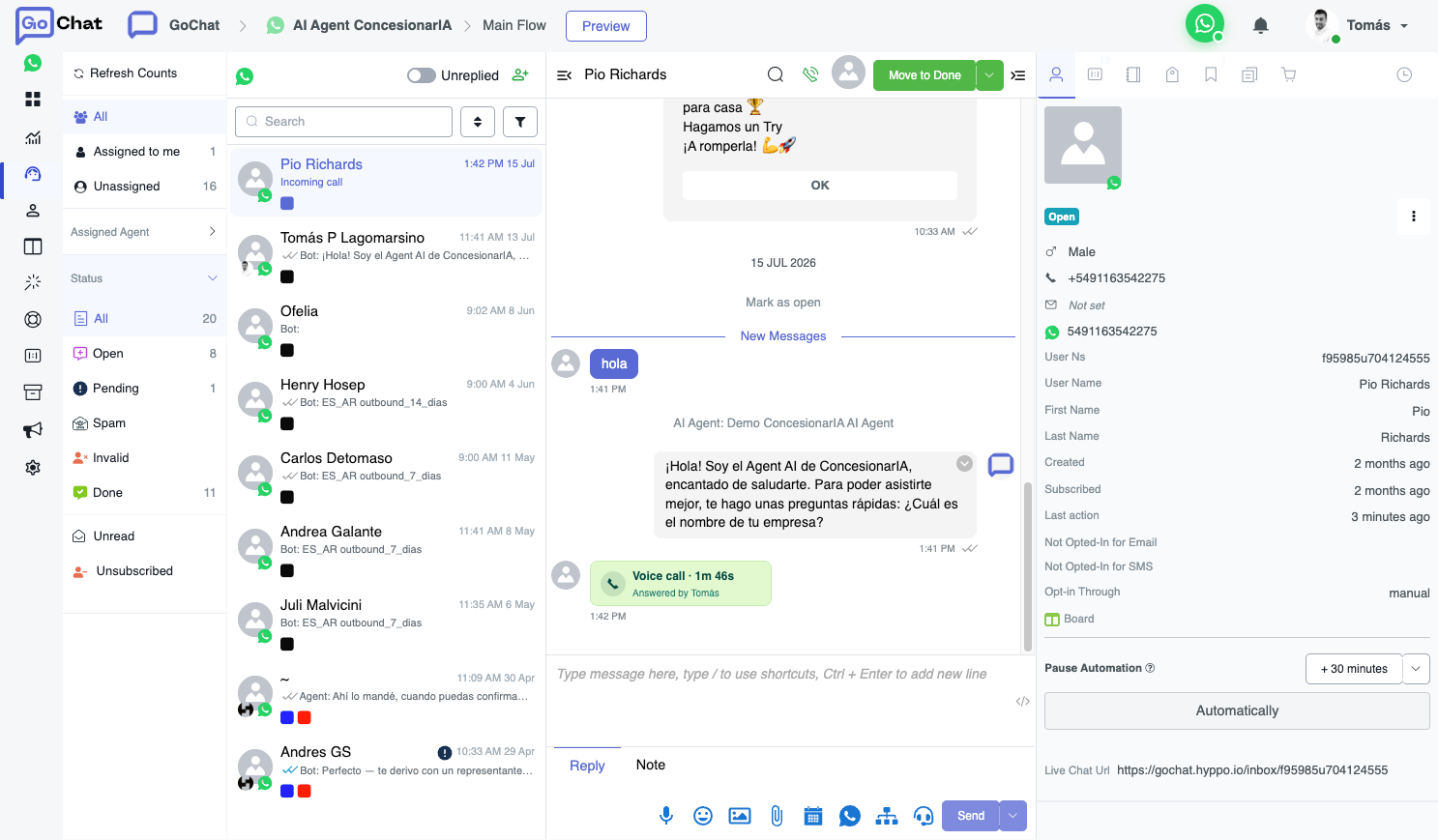Toggle the Unreplied switch
Image resolution: width=1438 pixels, height=840 pixels.
point(422,75)
